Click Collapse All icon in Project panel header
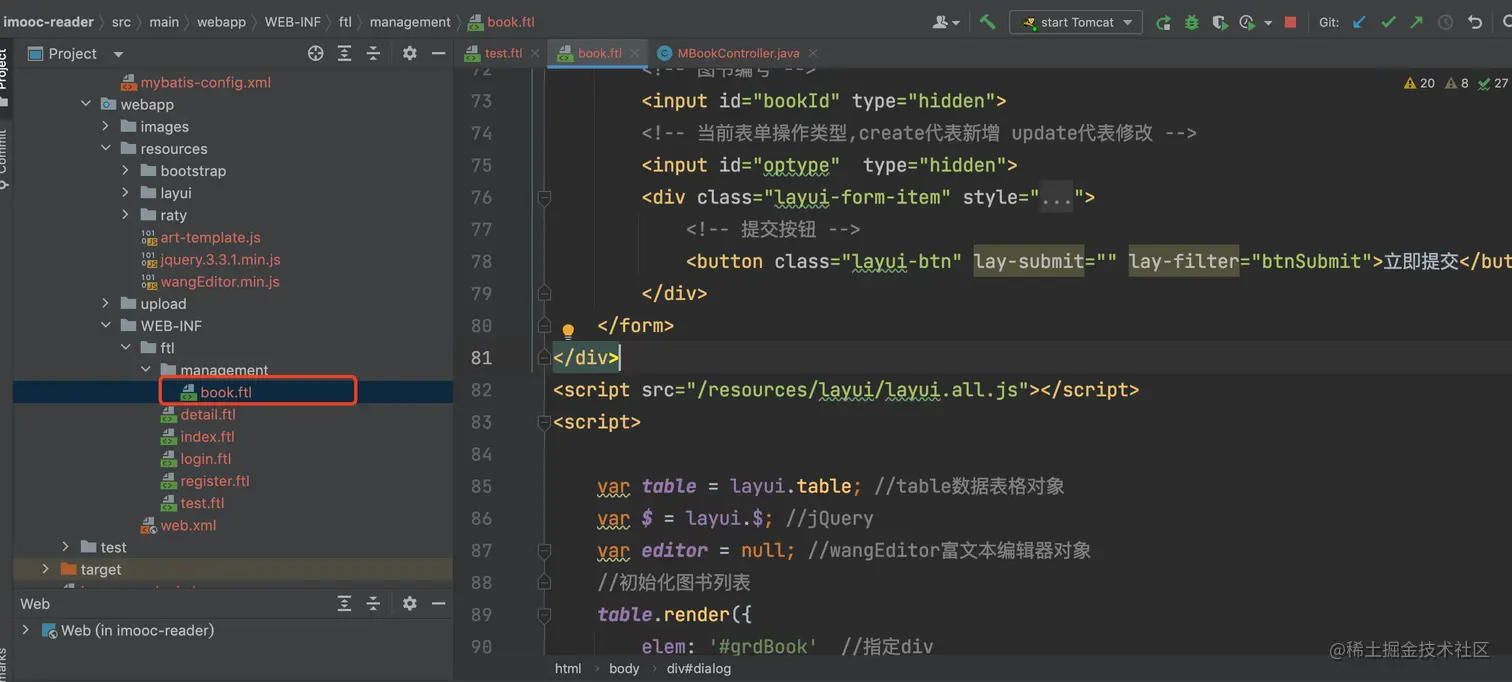Screen dimensions: 1512x682 (373, 54)
